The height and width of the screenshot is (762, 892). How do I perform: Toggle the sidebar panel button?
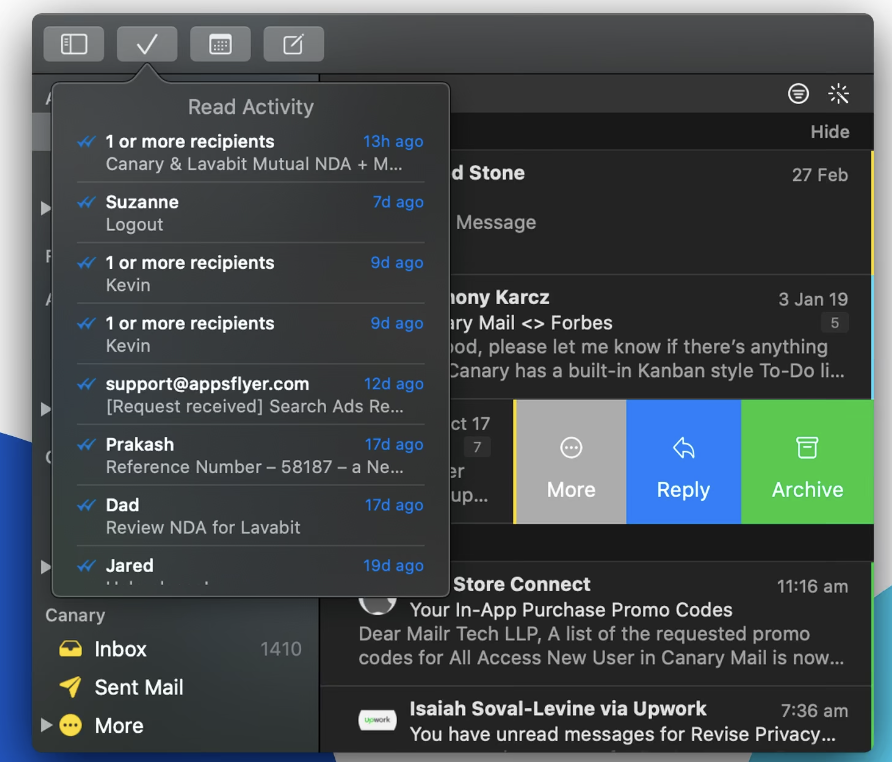click(73, 44)
